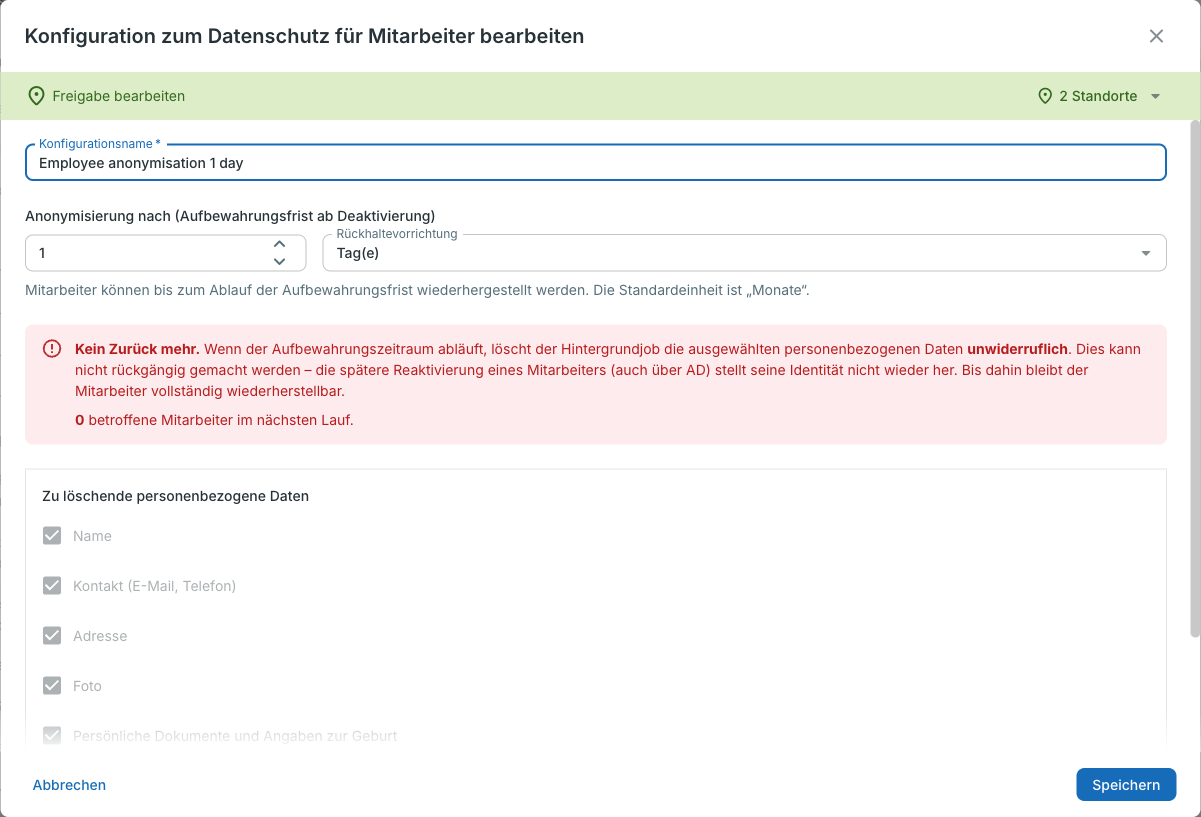Screen dimensions: 1201x817
Task: Click the 'Kein Zurück mehr.' warning heading
Action: point(137,349)
